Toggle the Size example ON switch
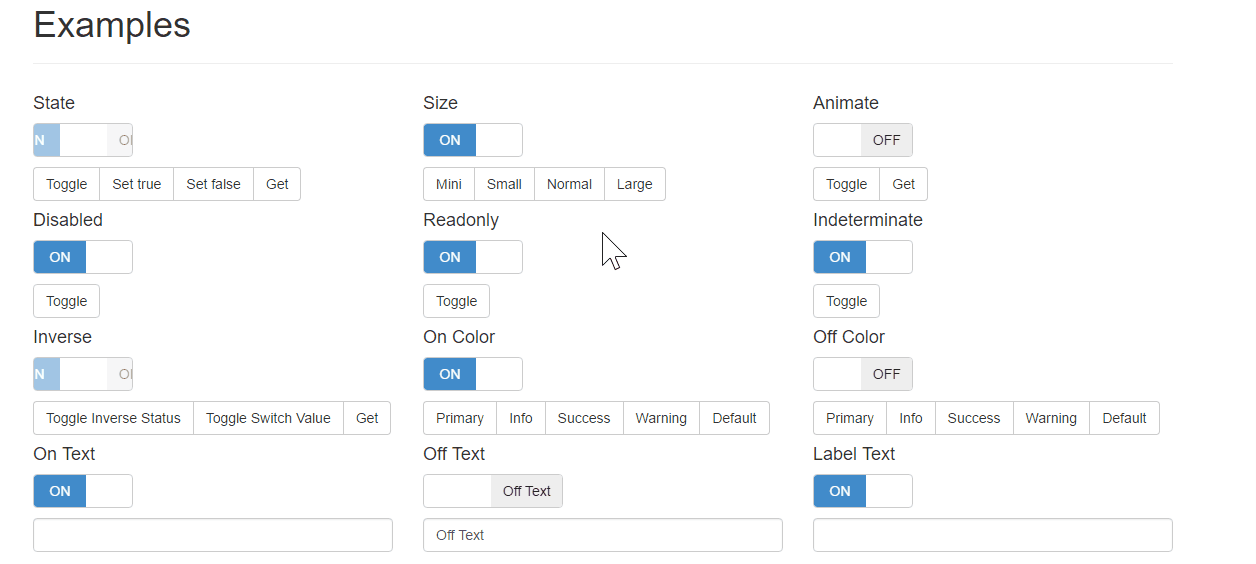 click(x=473, y=140)
